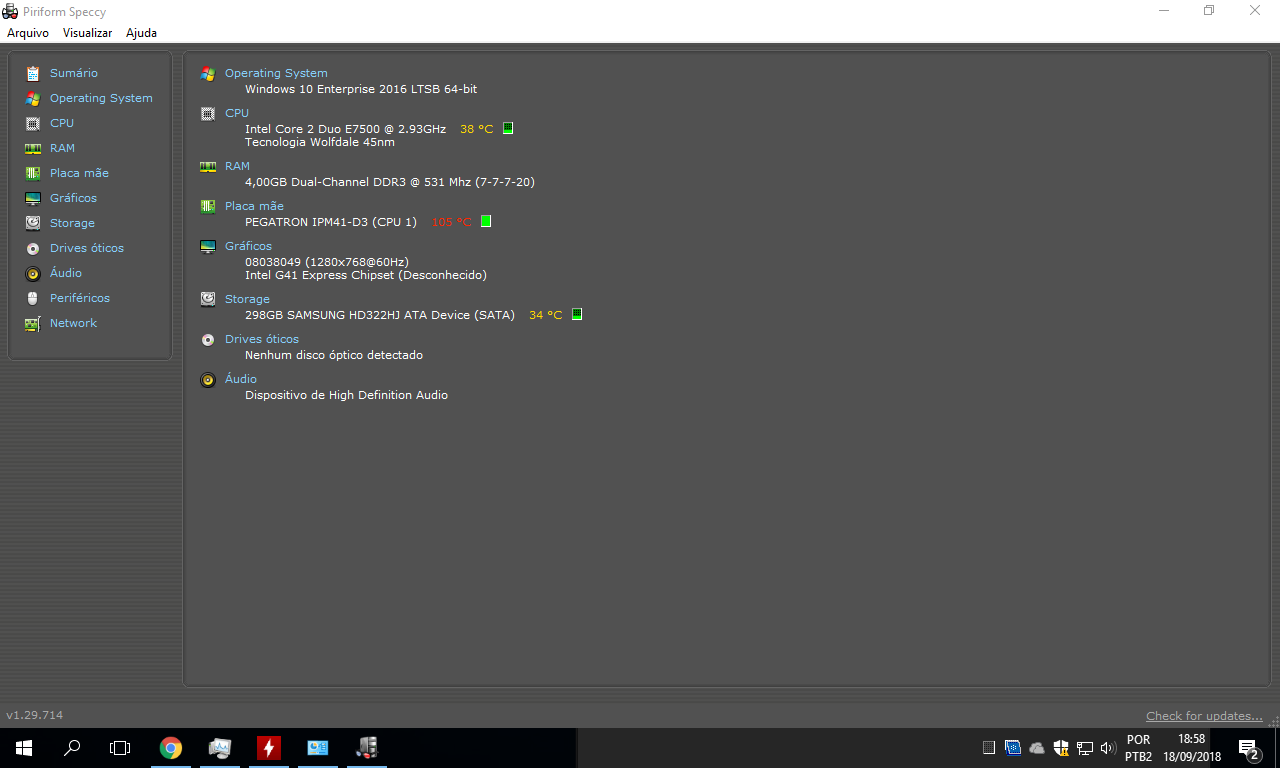Click the Storage drive icon in summary
Viewport: 1280px width, 768px height.
208,299
